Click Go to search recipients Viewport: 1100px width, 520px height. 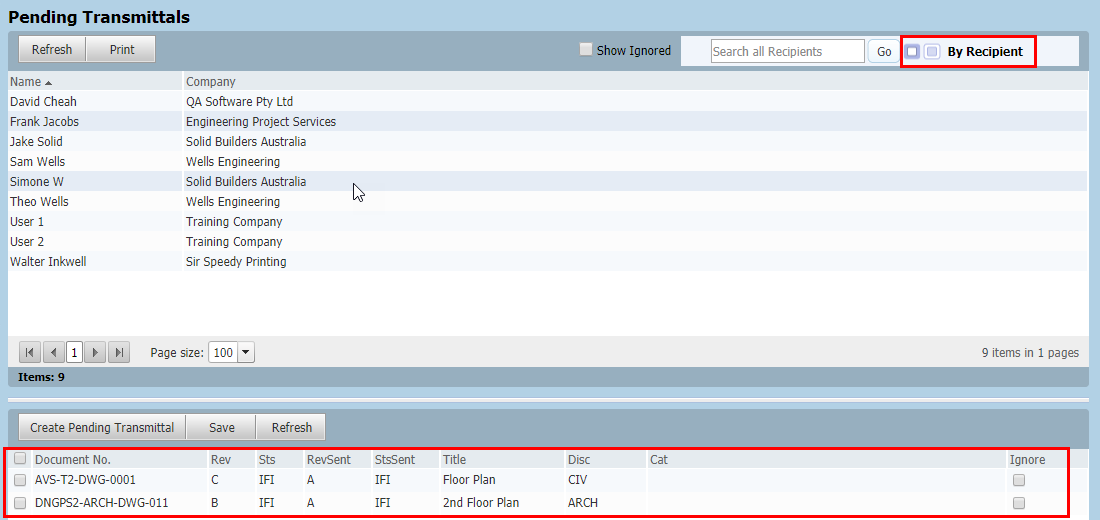(x=884, y=52)
